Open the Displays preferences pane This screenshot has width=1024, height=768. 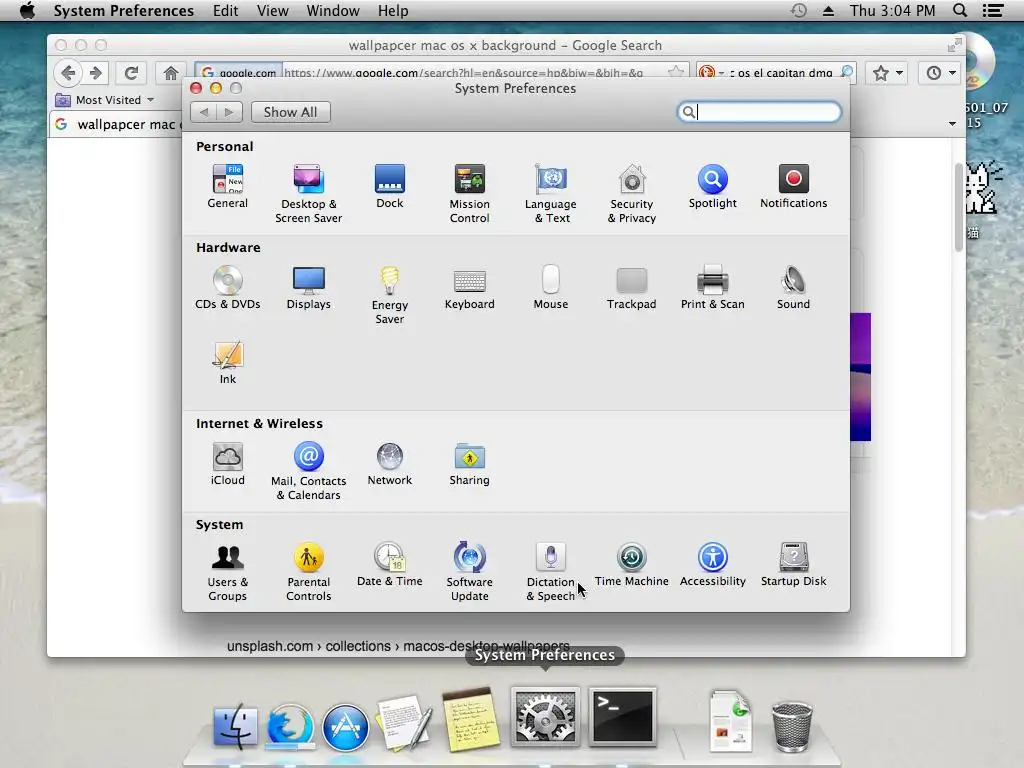(x=308, y=287)
